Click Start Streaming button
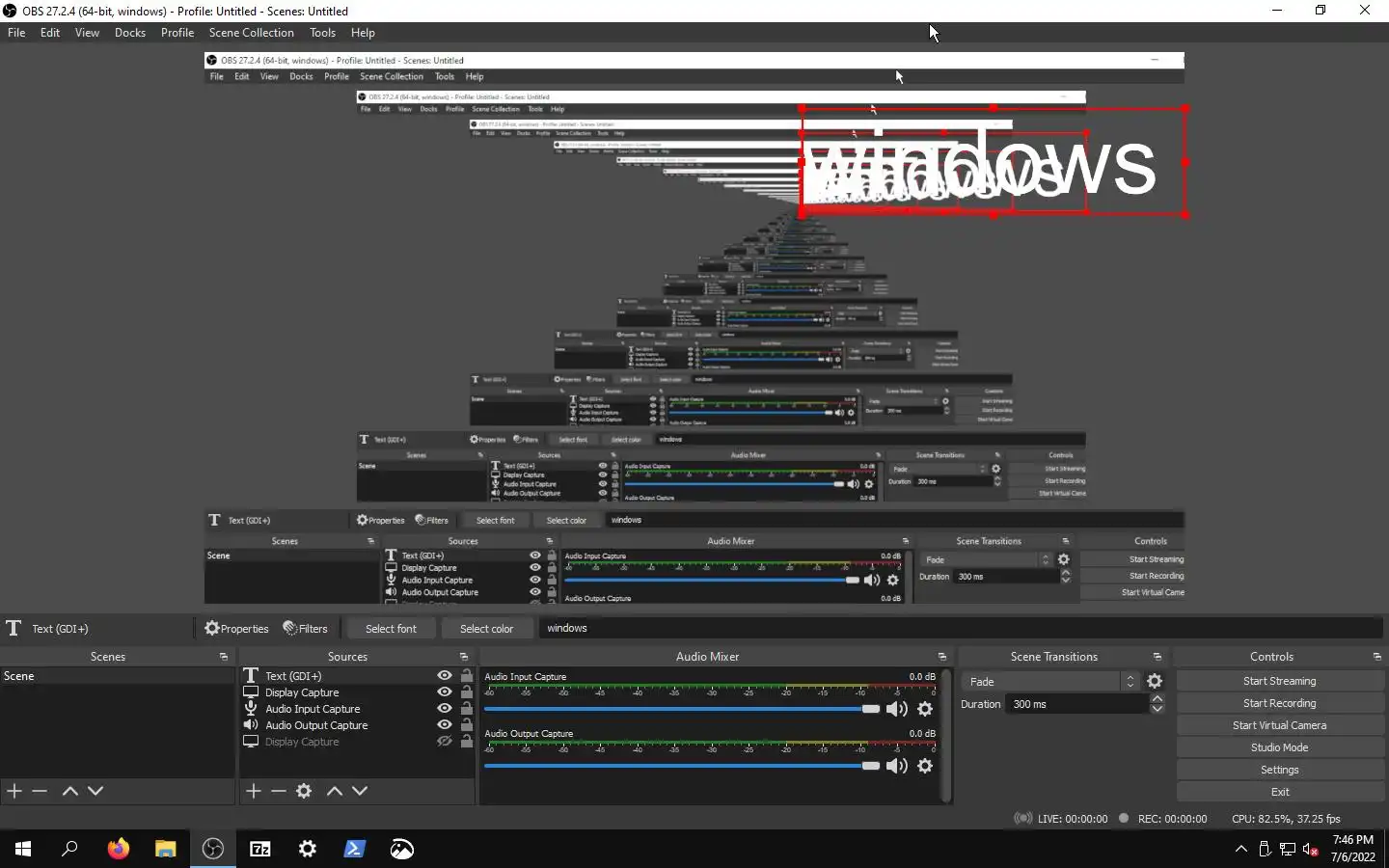This screenshot has height=868, width=1389. click(x=1279, y=681)
